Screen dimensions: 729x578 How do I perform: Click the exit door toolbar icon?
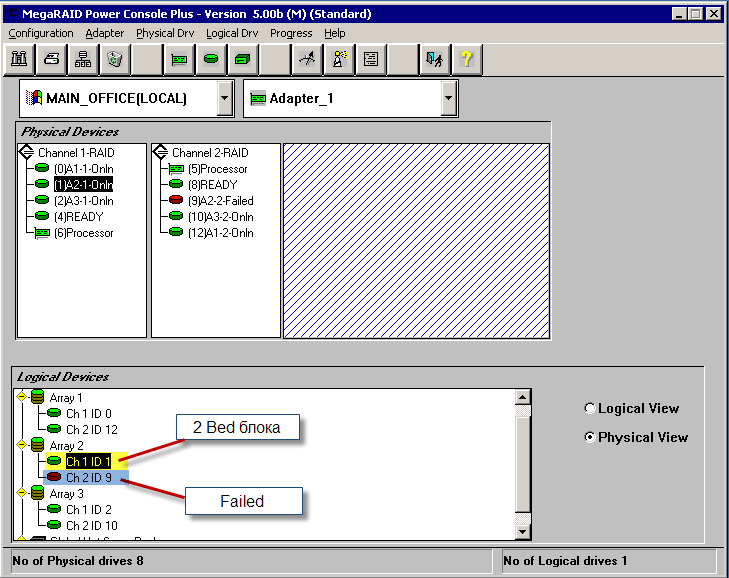tap(434, 60)
